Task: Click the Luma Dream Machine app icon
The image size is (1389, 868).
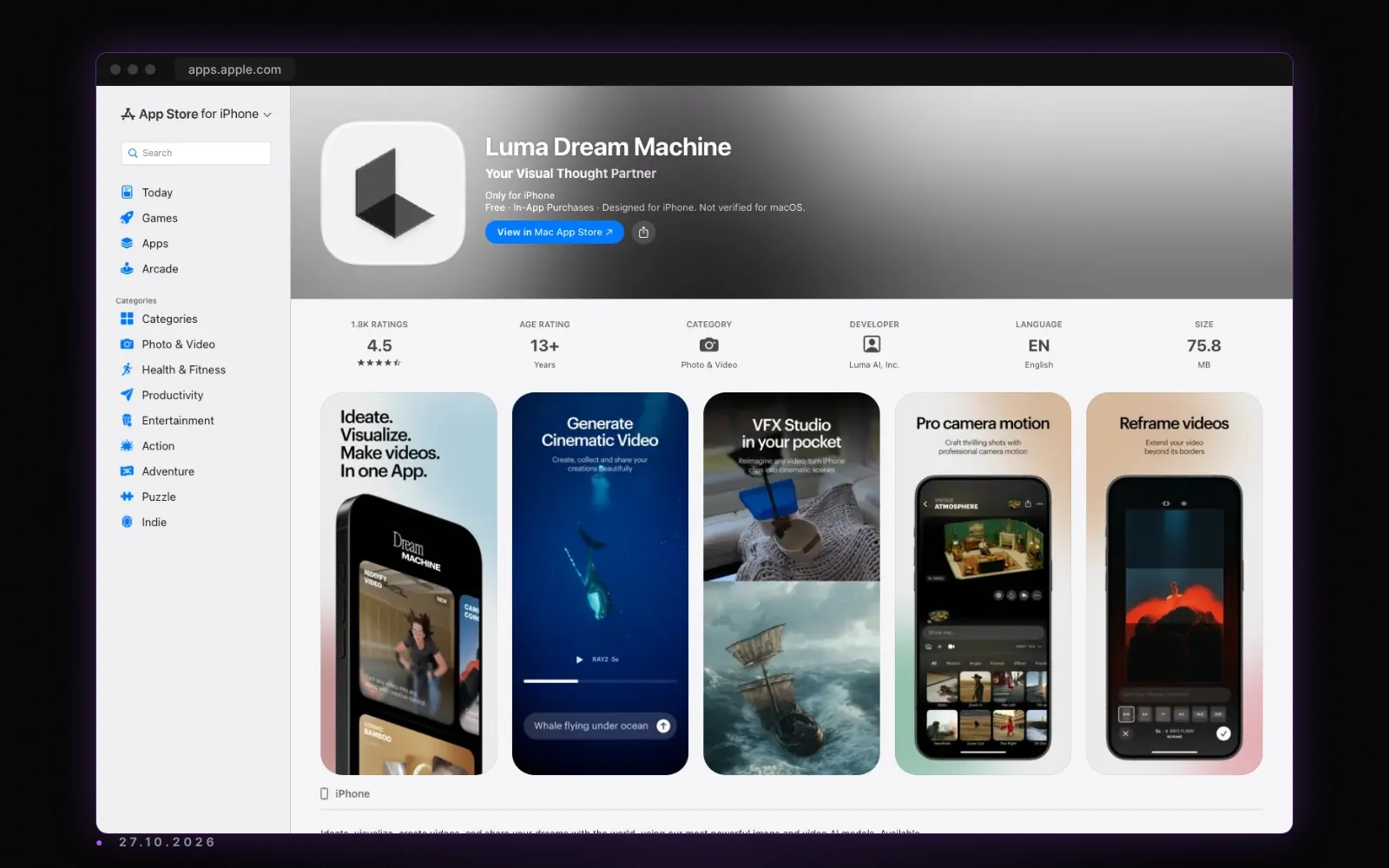Action: [393, 193]
